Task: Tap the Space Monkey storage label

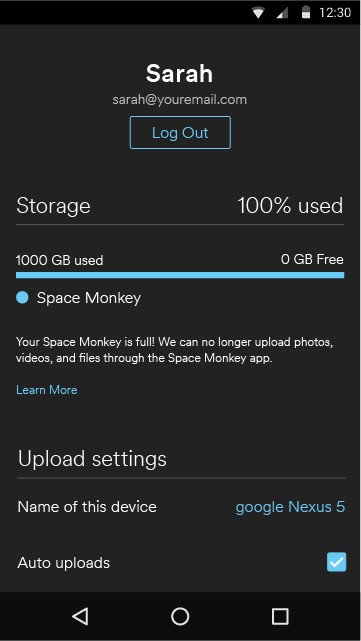Action: pyautogui.click(x=89, y=298)
